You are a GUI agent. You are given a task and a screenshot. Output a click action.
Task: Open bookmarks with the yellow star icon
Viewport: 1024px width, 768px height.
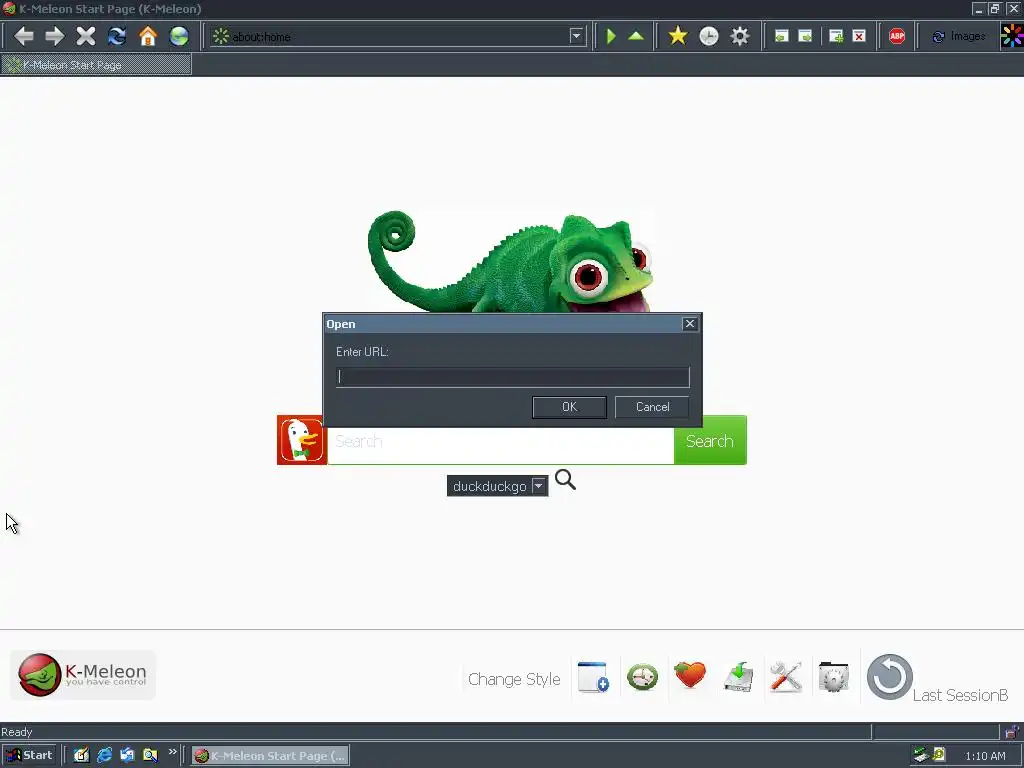click(678, 36)
